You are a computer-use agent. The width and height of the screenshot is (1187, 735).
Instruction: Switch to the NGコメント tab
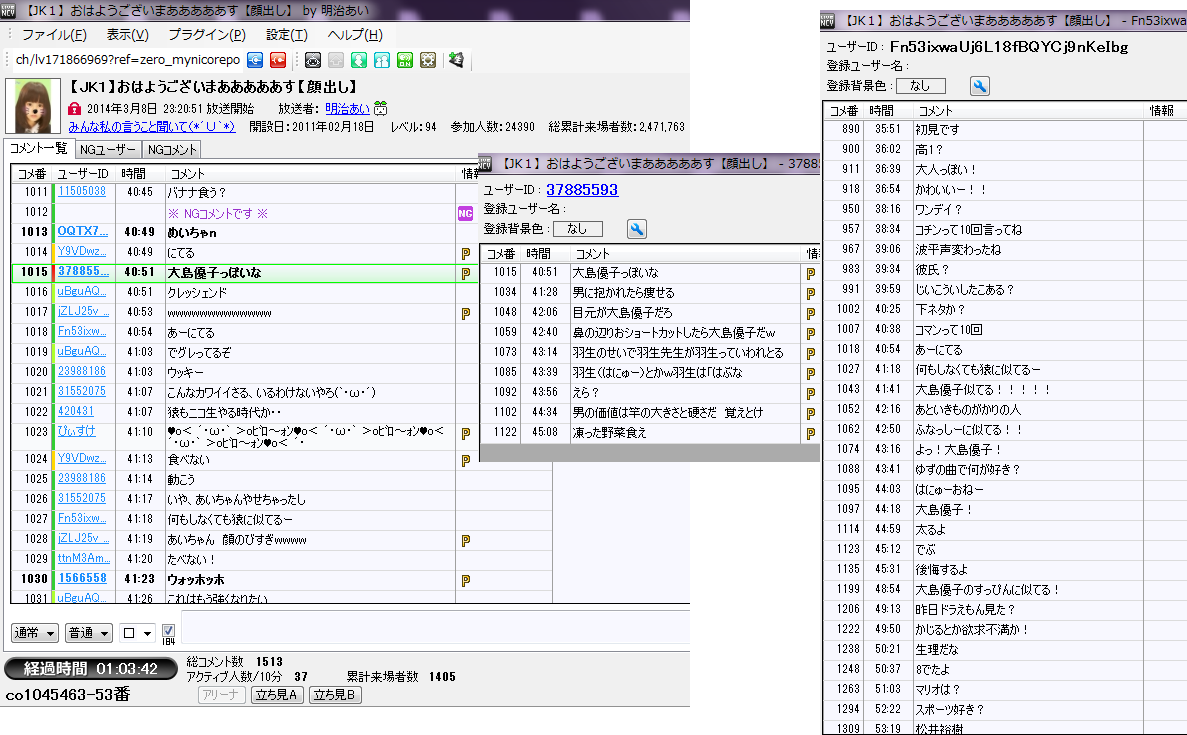[171, 149]
